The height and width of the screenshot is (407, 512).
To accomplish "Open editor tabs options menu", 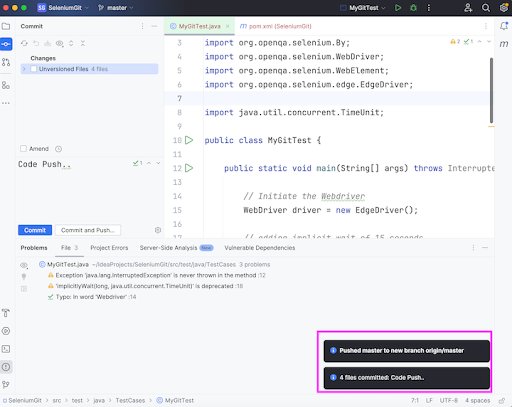I will pos(486,26).
